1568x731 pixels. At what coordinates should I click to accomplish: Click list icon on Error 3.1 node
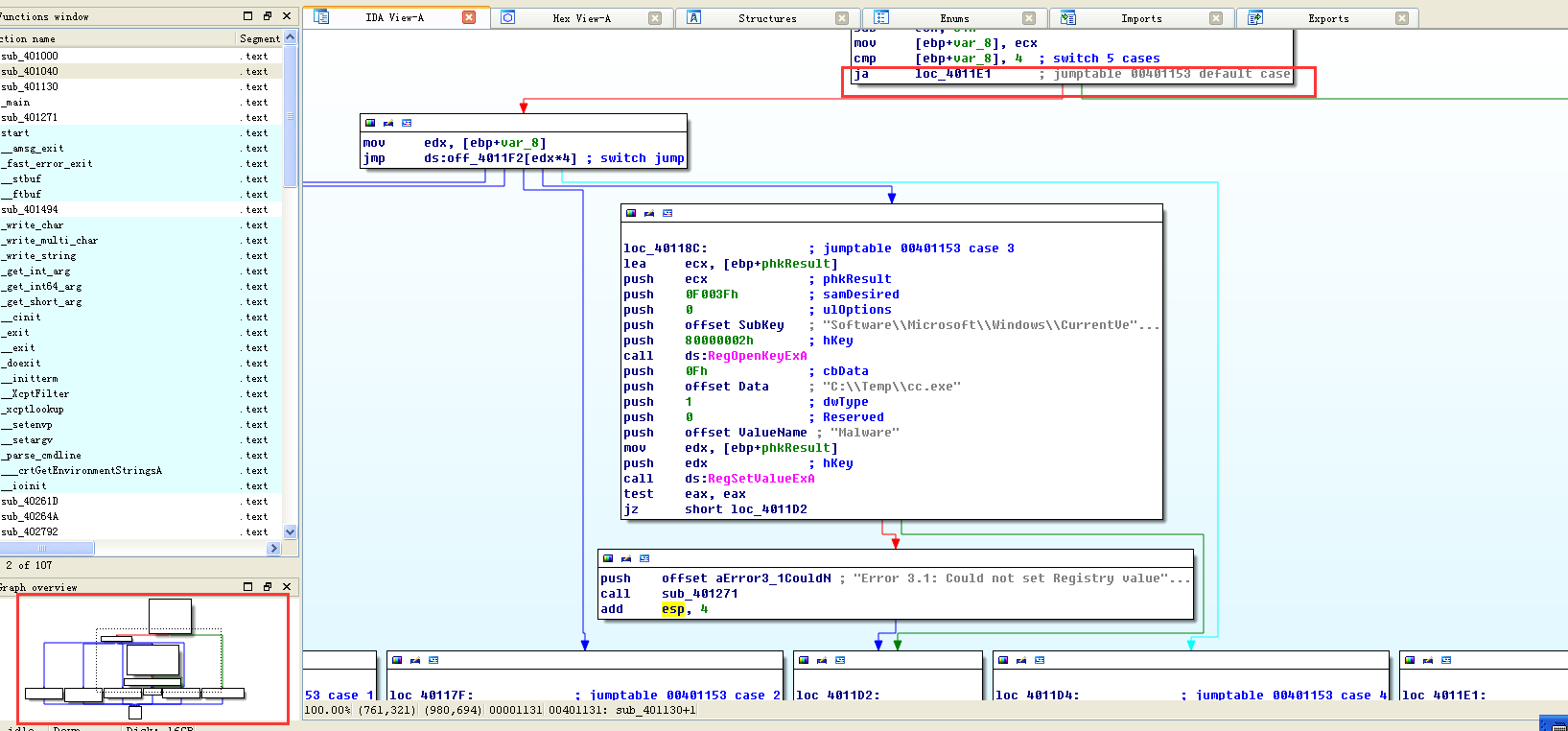(x=644, y=558)
